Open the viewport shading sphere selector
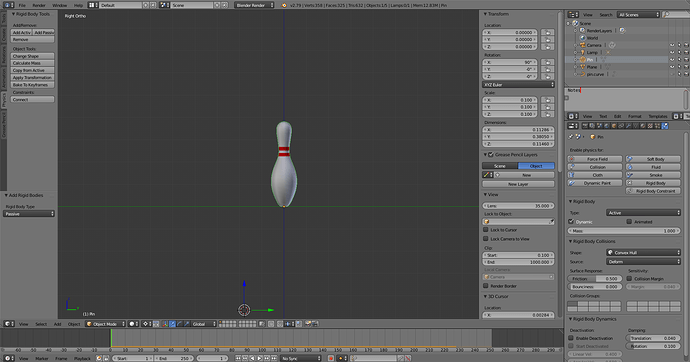 coord(134,324)
